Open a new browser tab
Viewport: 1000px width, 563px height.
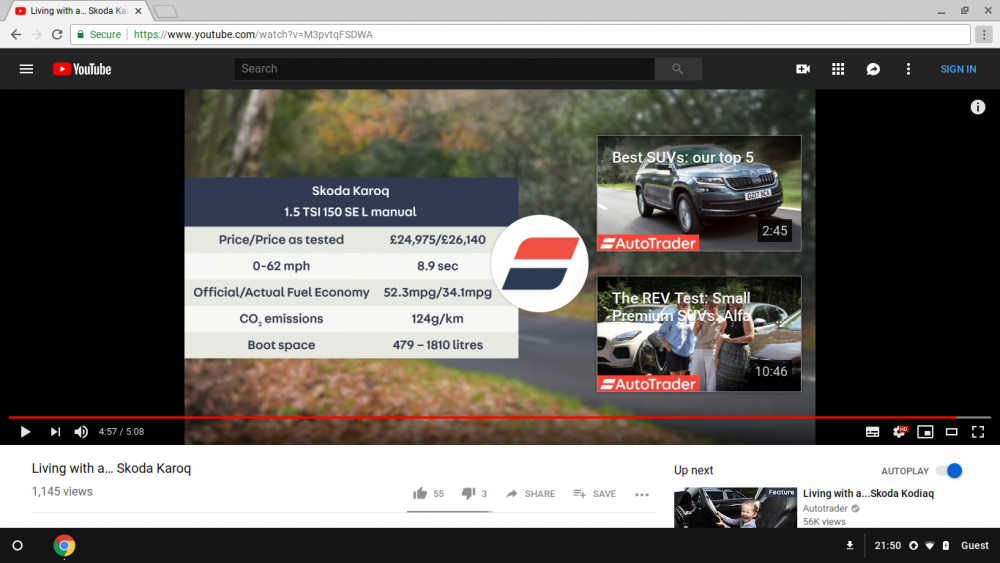coord(165,11)
